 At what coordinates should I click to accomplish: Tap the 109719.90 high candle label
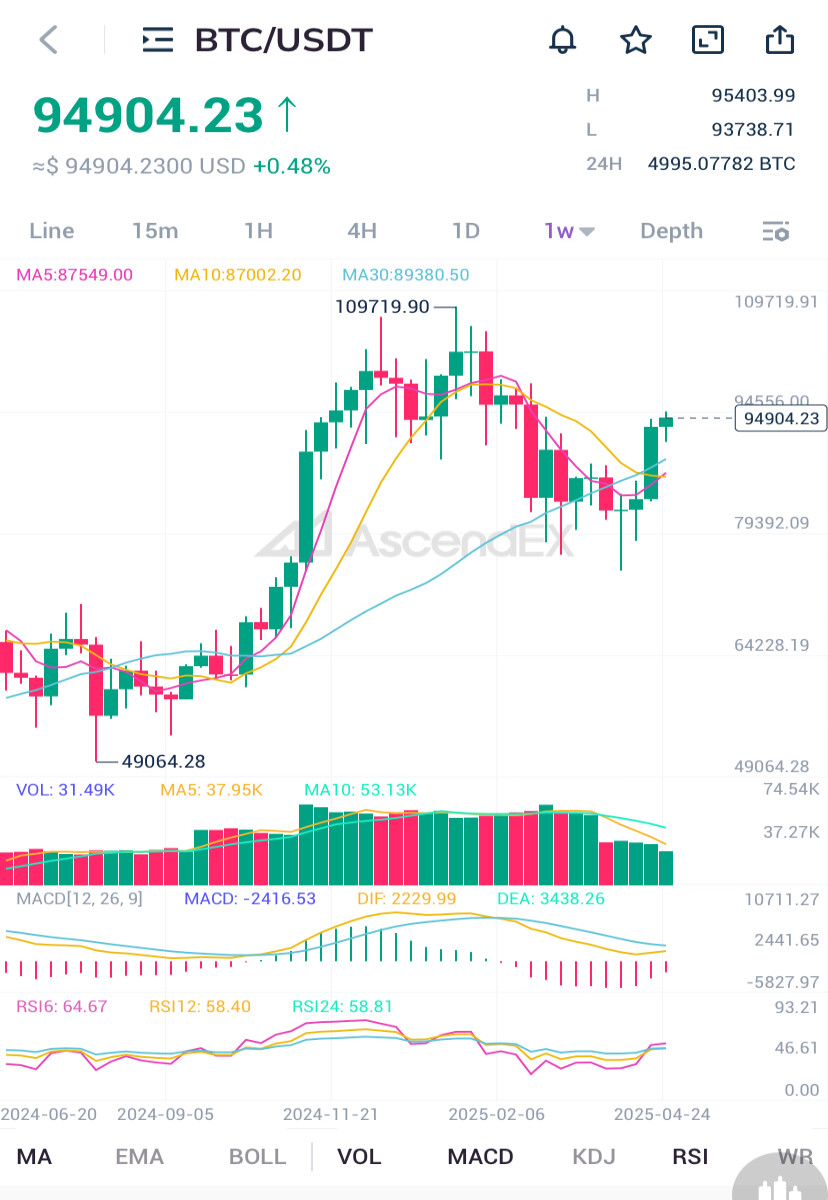tap(382, 307)
